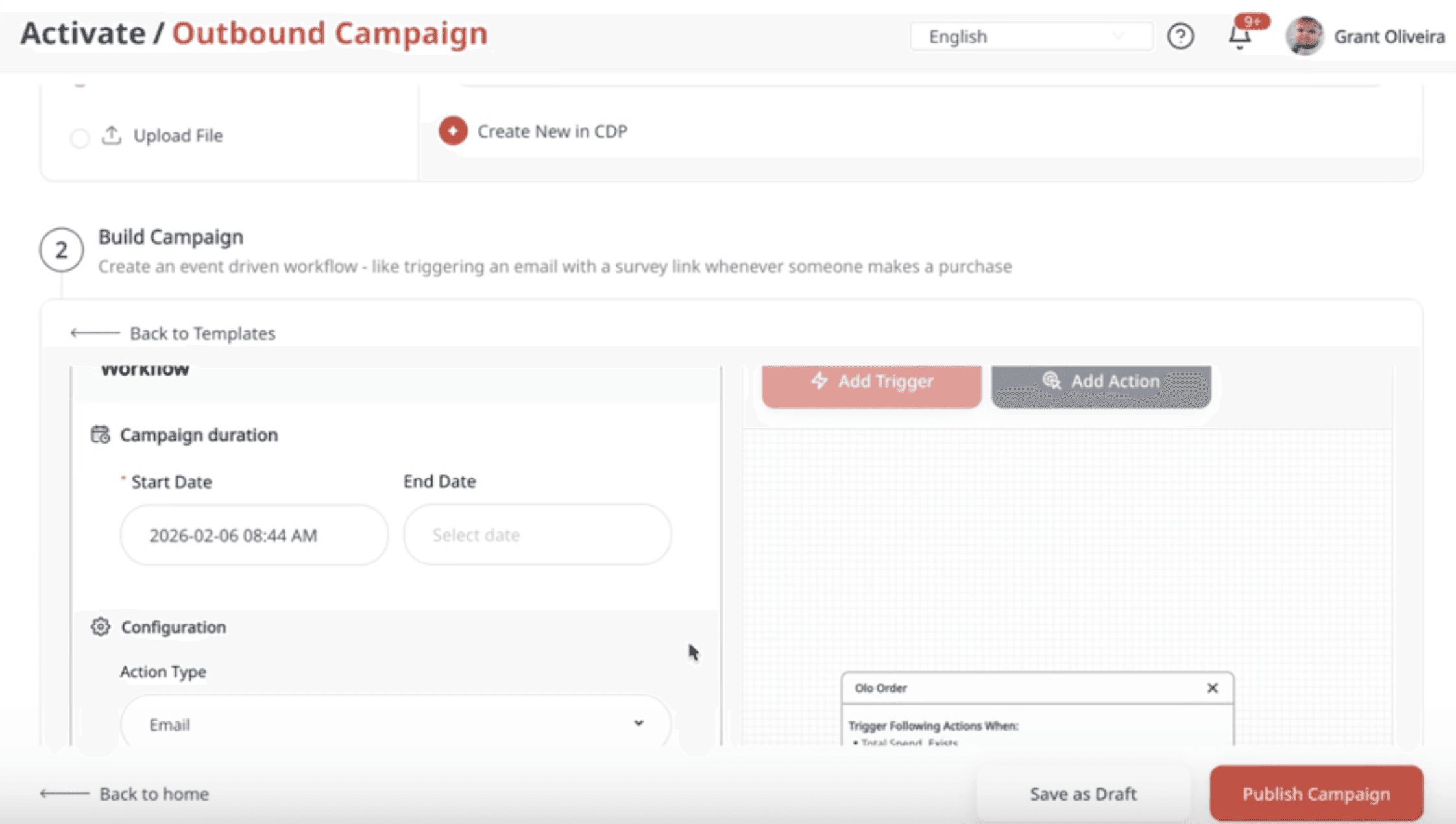Screen dimensions: 1456x824
Task: Expand the Action Type Email dropdown
Action: pyautogui.click(x=394, y=724)
